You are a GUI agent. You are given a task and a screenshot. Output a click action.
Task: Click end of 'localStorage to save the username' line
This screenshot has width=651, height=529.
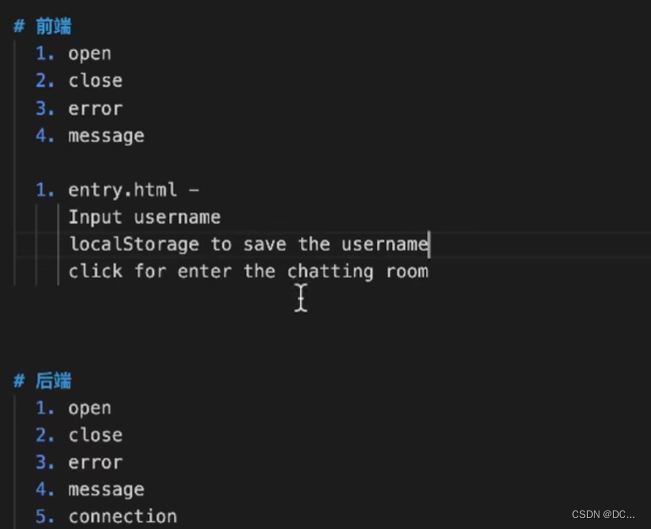click(x=429, y=244)
